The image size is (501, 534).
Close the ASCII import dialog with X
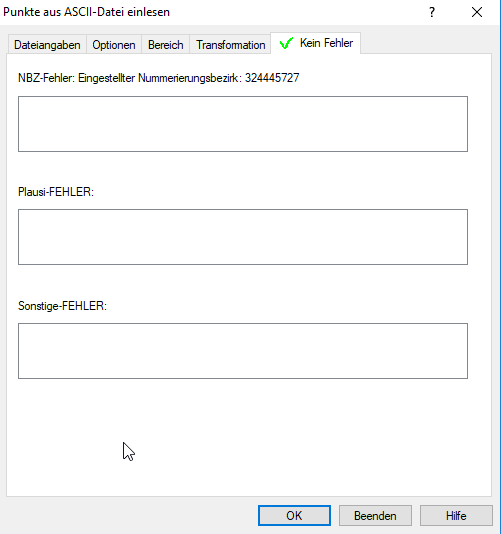pos(477,12)
